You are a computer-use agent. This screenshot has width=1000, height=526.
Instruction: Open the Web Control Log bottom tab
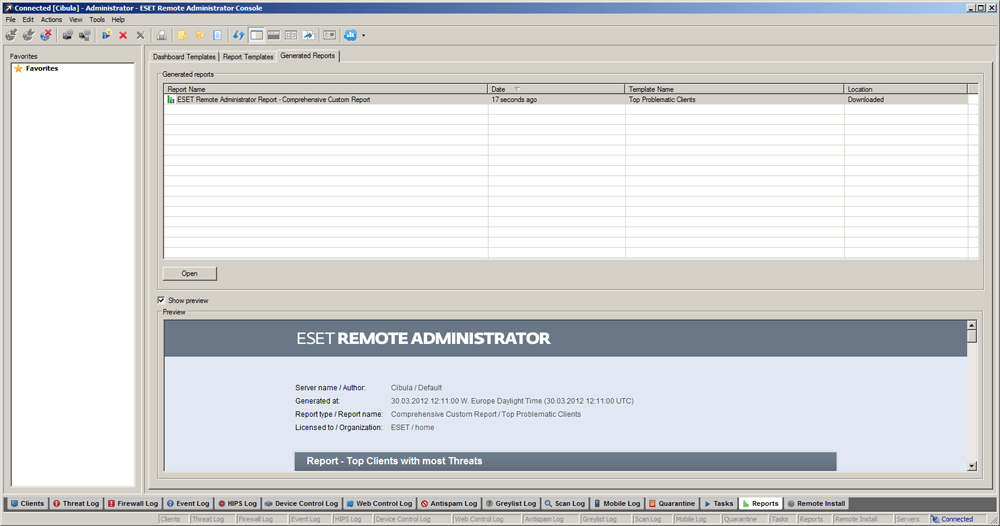379,504
